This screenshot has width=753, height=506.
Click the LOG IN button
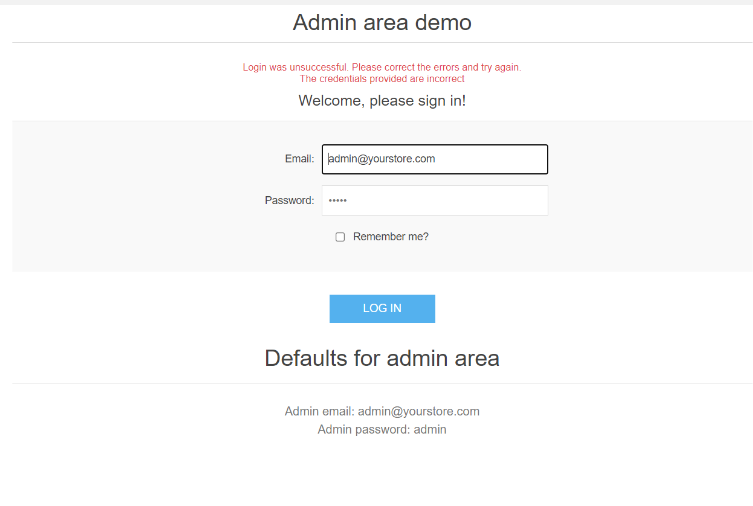[382, 309]
